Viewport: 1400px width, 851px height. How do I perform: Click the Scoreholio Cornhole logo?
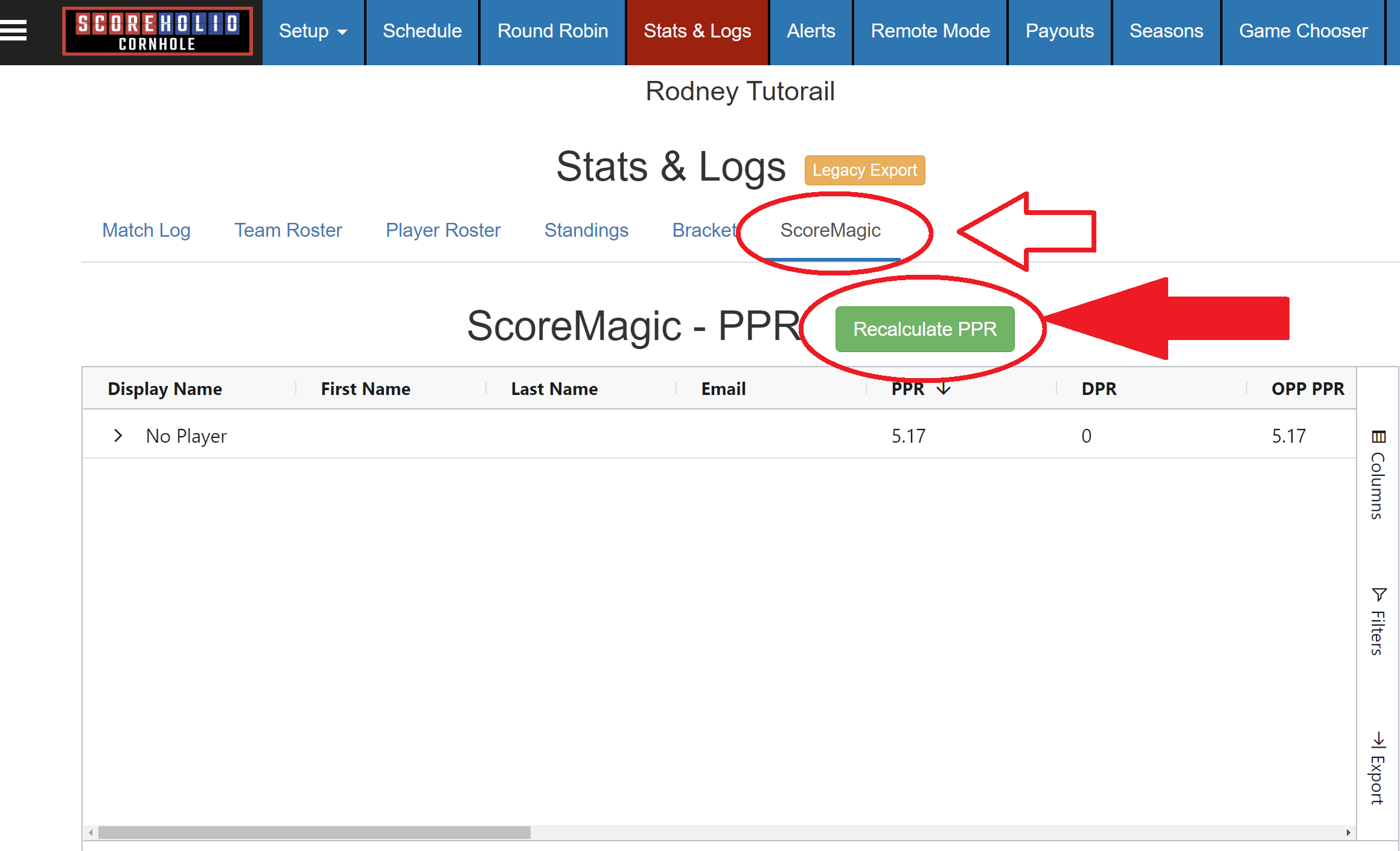158,31
